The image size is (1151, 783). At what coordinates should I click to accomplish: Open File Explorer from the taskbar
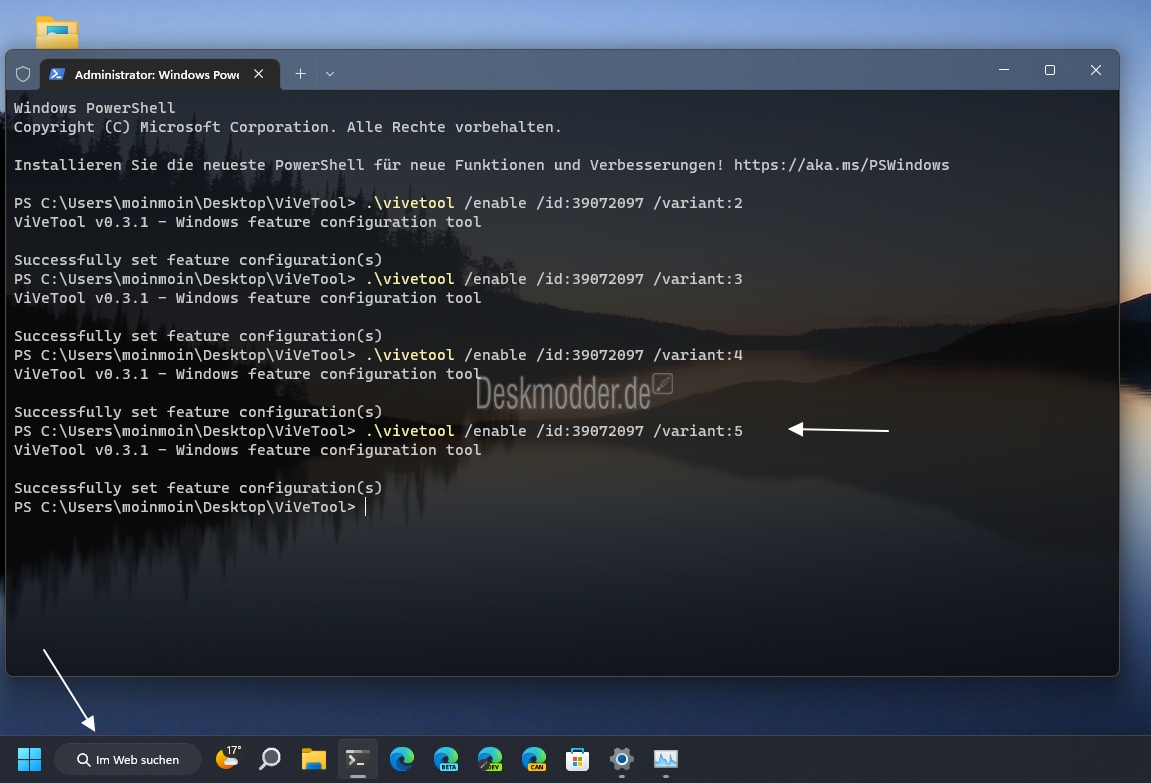click(313, 759)
